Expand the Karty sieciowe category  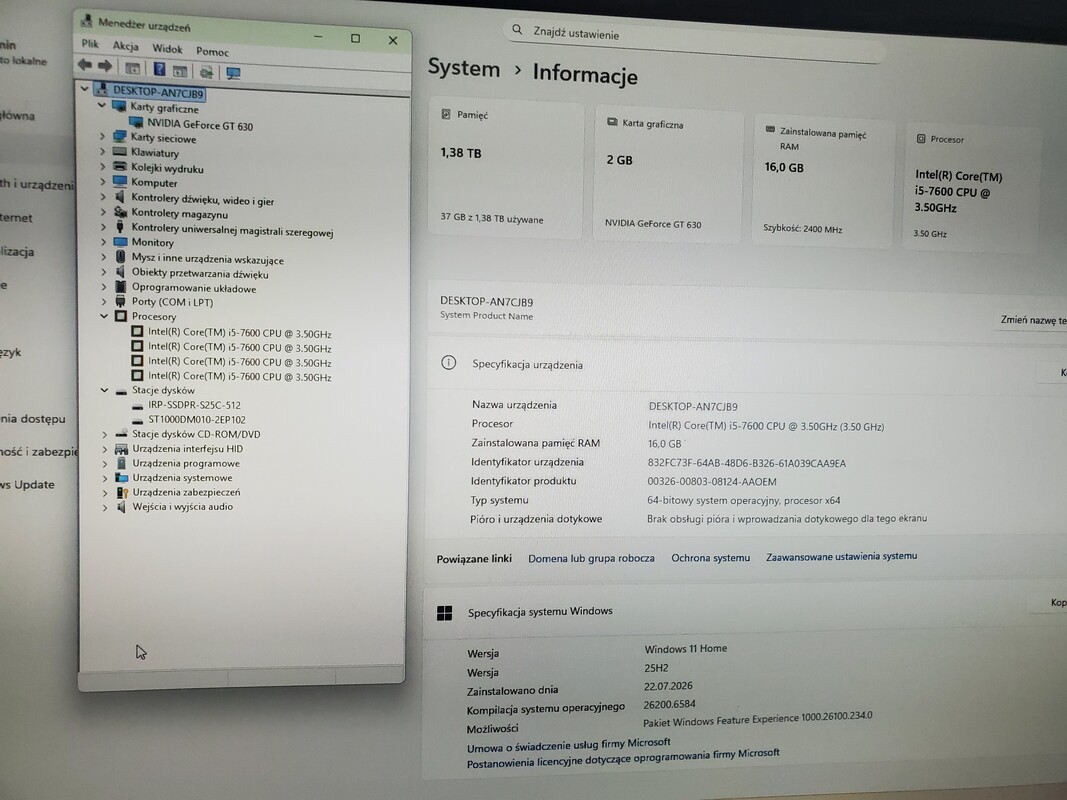tap(103, 136)
